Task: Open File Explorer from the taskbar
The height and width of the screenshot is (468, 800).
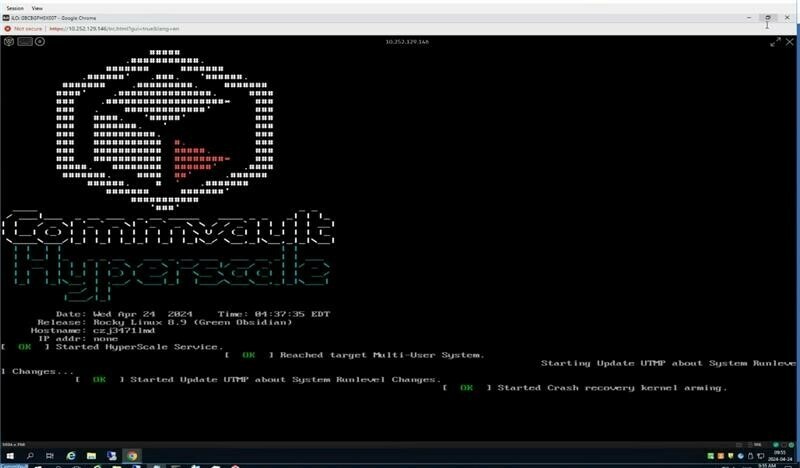Action: coord(91,456)
